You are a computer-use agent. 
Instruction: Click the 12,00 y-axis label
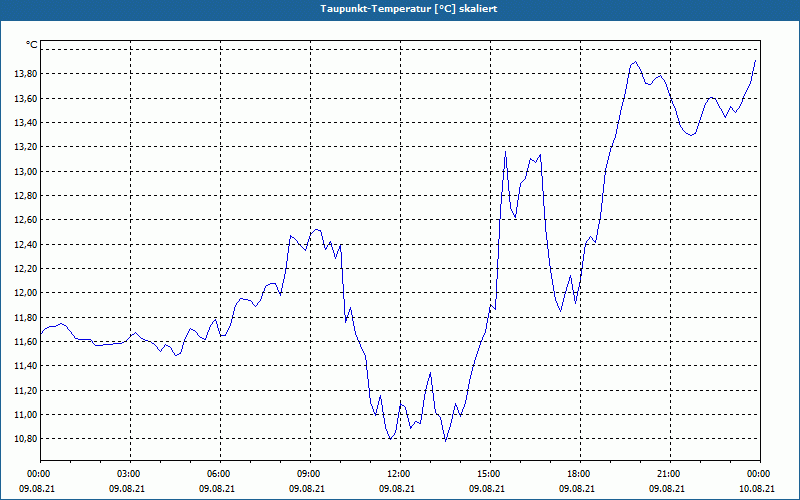pyautogui.click(x=27, y=293)
